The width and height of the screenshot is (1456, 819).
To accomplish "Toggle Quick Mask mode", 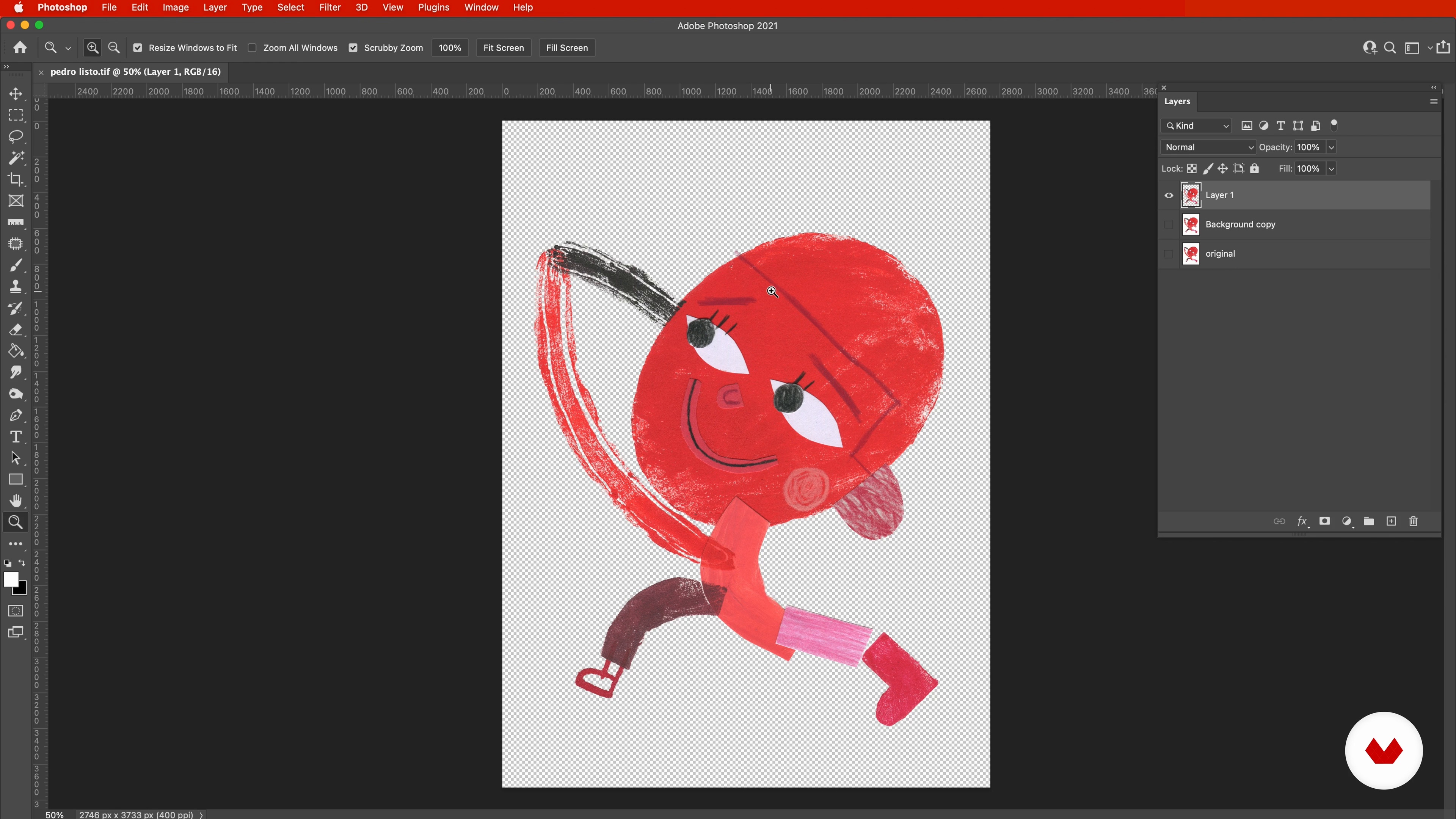I will point(16,611).
